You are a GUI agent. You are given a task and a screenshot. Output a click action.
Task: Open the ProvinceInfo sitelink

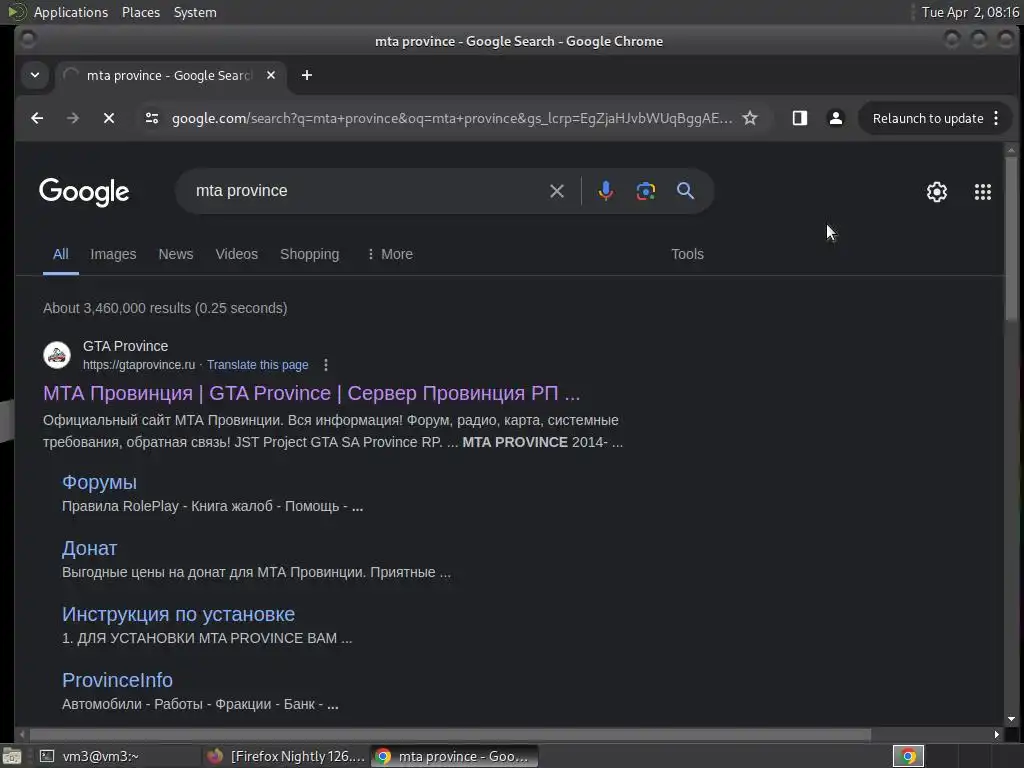click(x=118, y=680)
